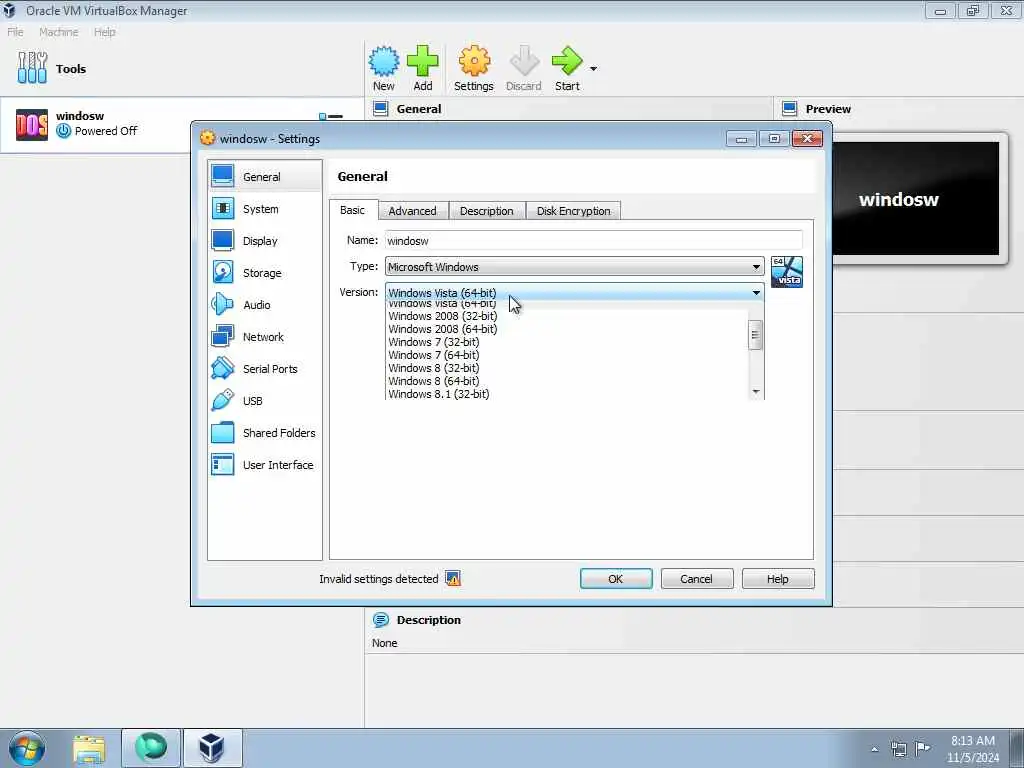Open the File menu

pyautogui.click(x=15, y=32)
